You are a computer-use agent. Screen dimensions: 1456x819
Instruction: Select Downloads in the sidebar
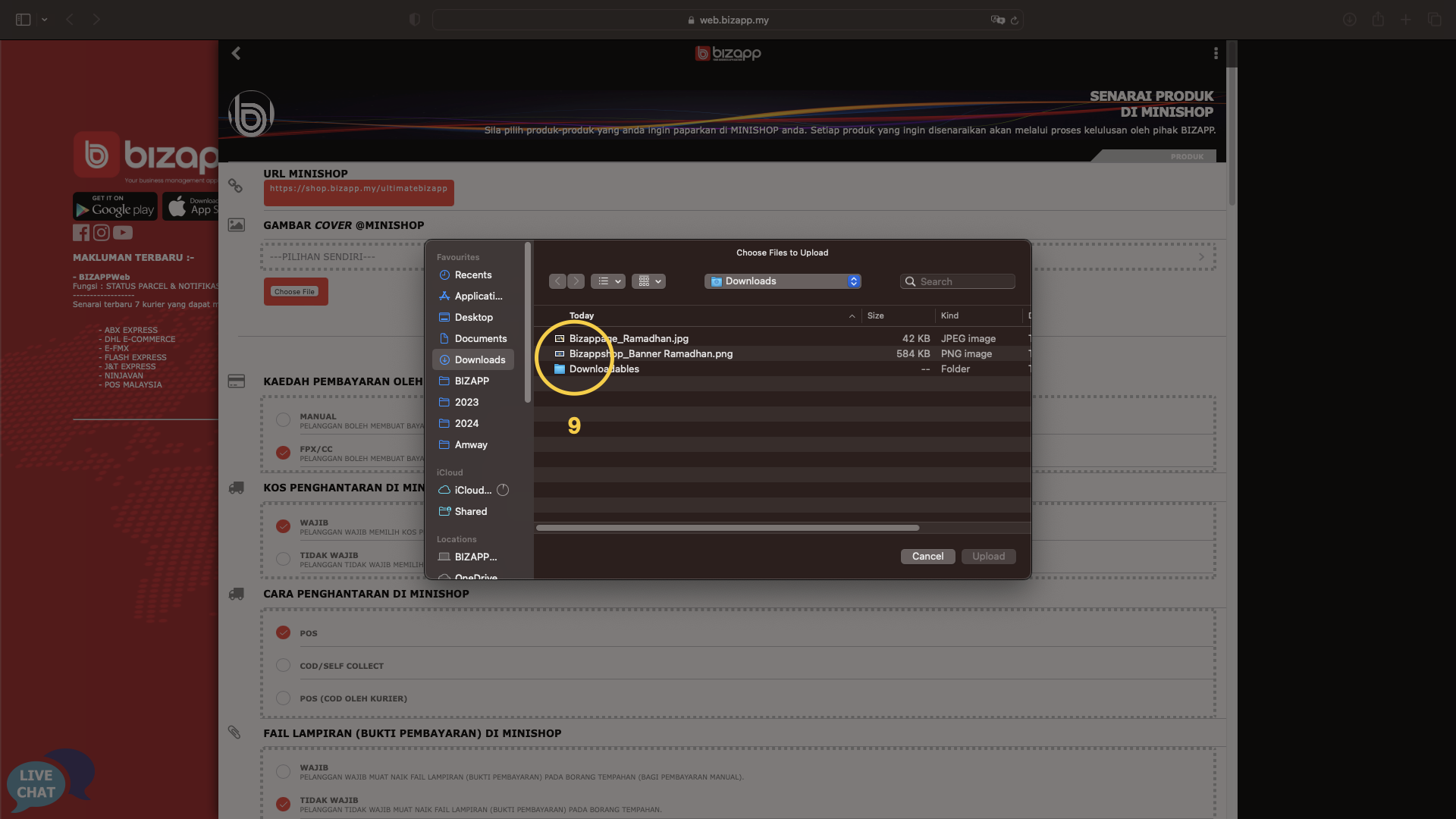point(473,360)
